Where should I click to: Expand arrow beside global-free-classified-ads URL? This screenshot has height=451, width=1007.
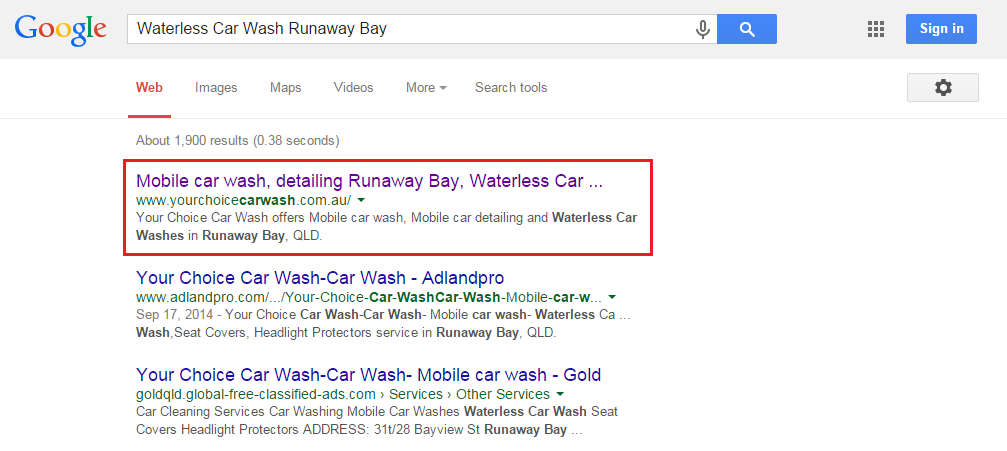click(x=560, y=394)
